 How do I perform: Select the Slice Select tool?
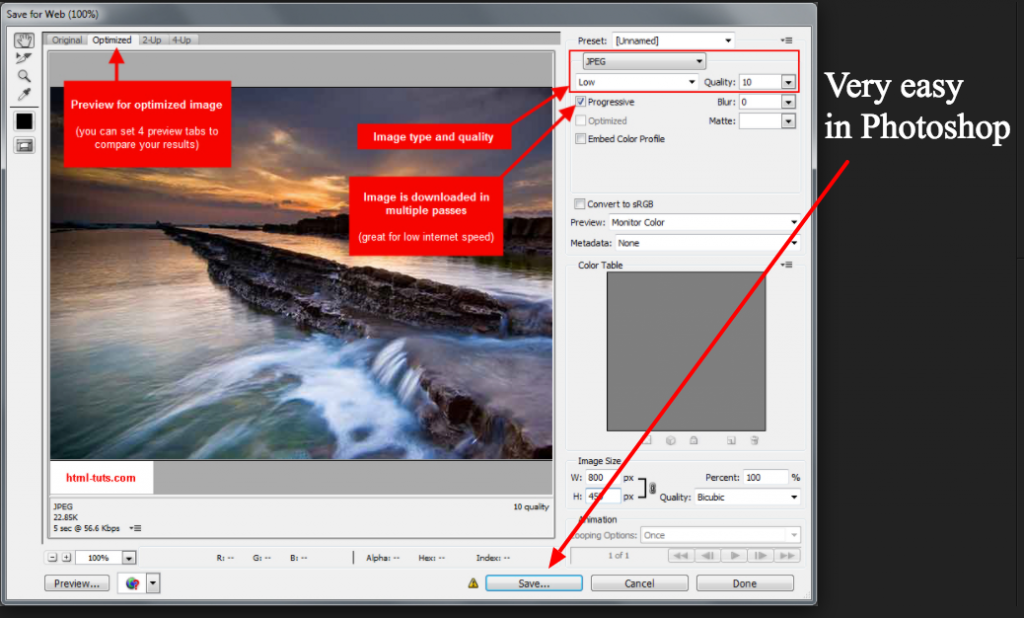tap(24, 59)
